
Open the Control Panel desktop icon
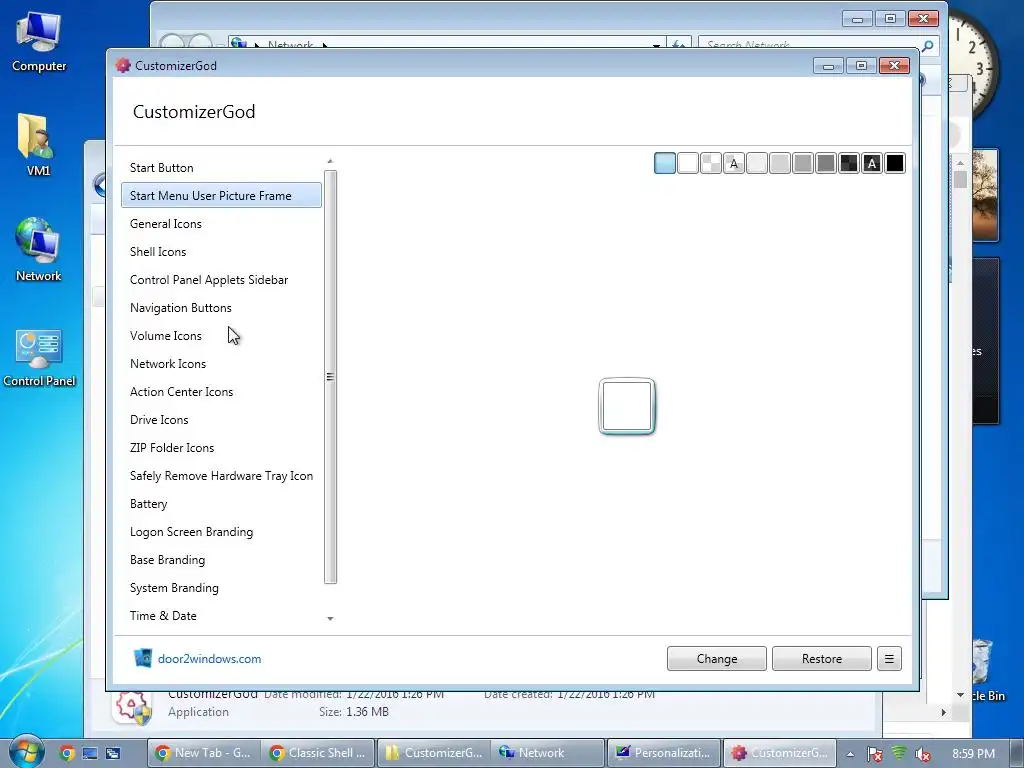[39, 358]
